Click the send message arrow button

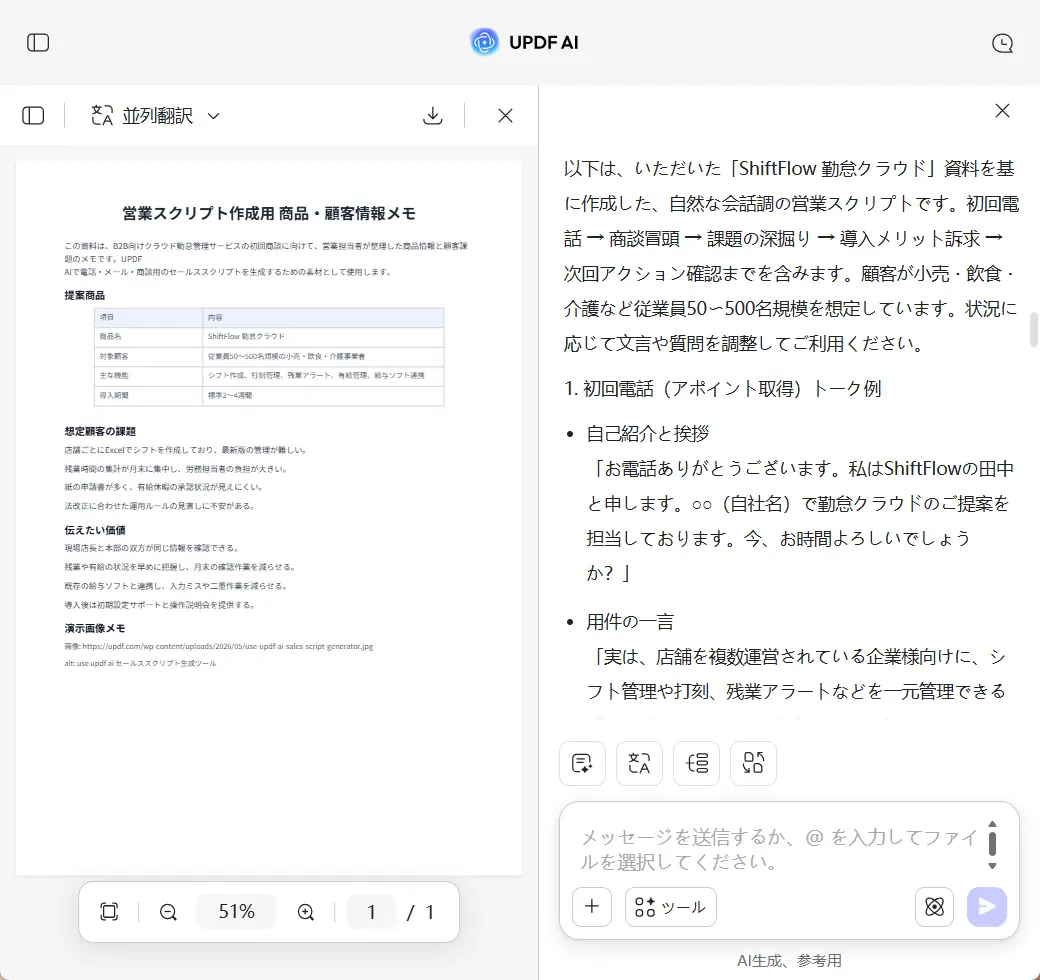(x=987, y=906)
